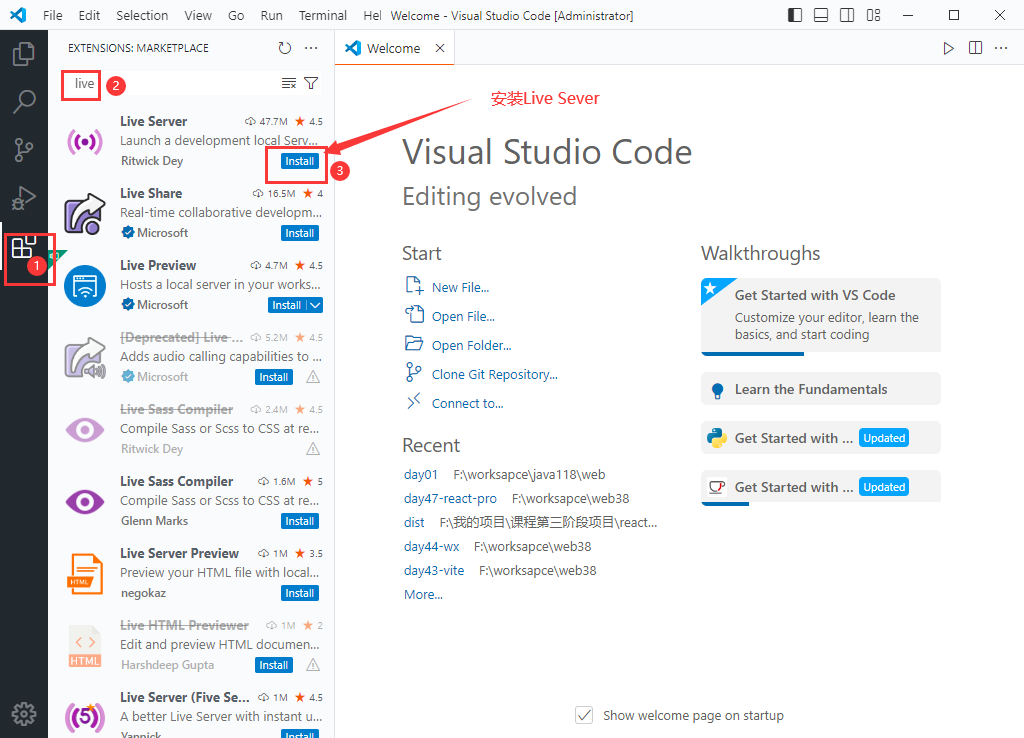Image resolution: width=1024 pixels, height=738 pixels.
Task: Open recent project day01
Action: pyautogui.click(x=421, y=475)
